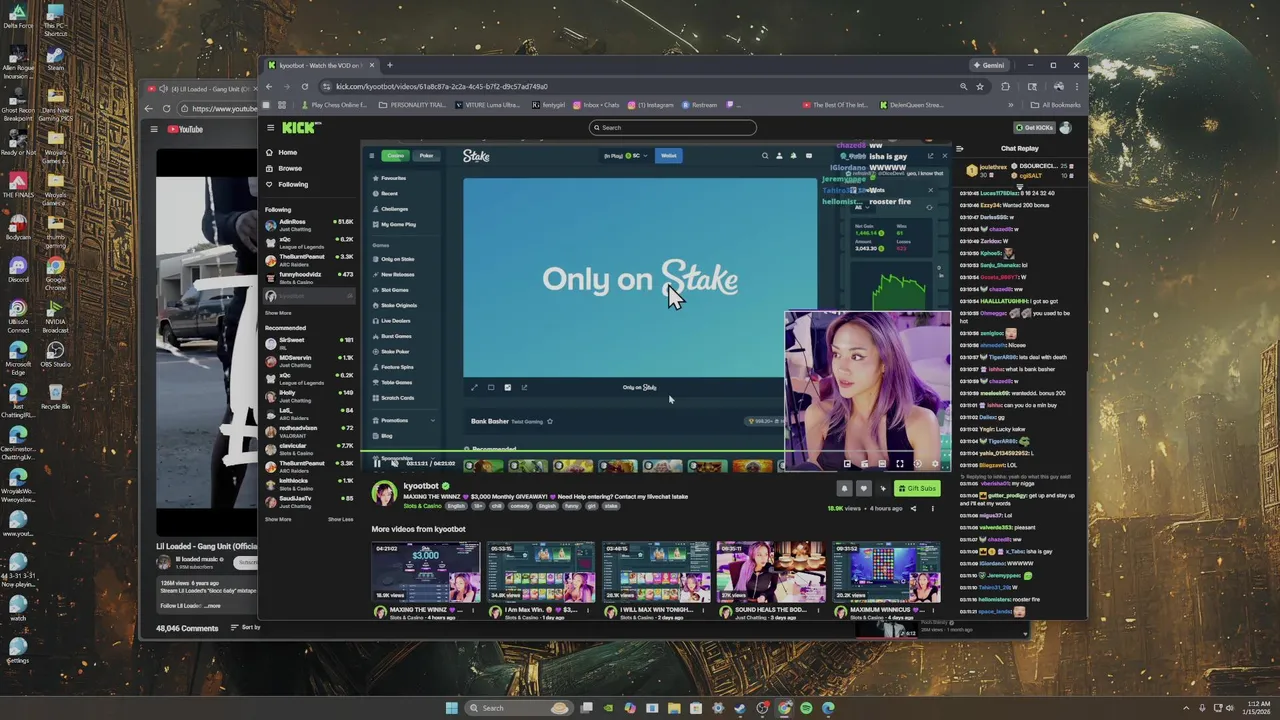The height and width of the screenshot is (720, 1280).
Task: Open OBS Studio desktop icon
Action: pos(55,355)
